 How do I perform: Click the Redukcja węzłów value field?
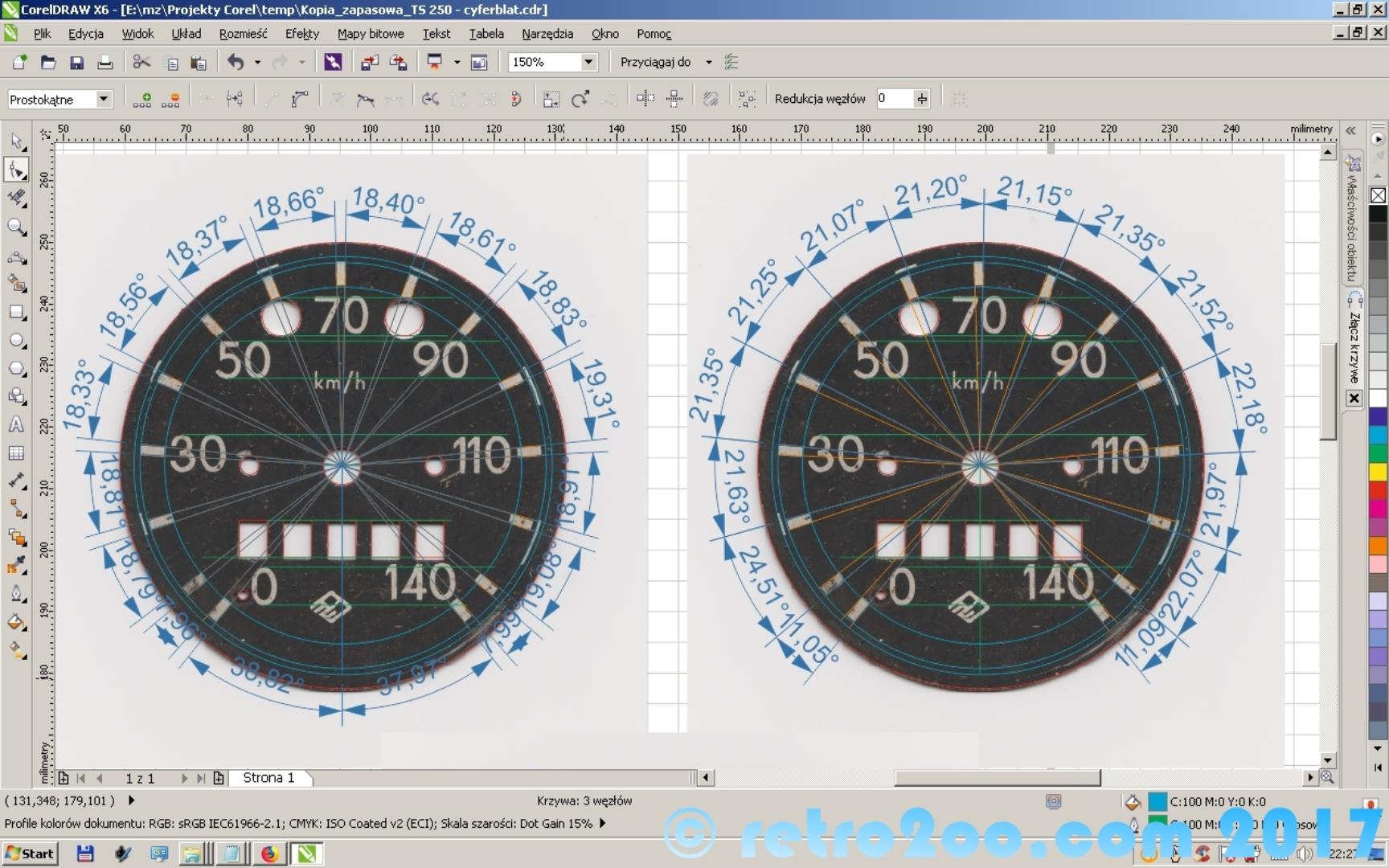click(893, 99)
